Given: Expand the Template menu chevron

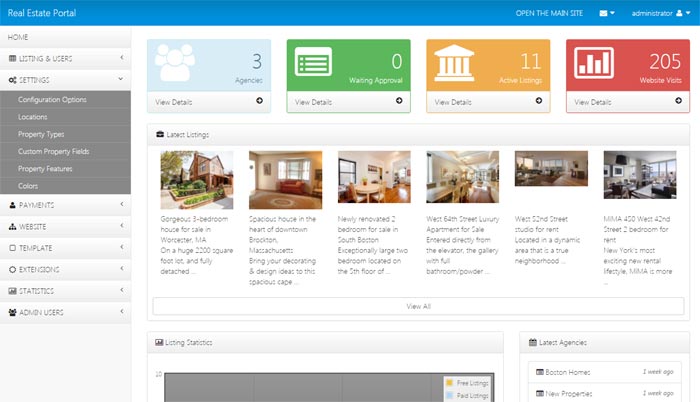Looking at the screenshot, I should coord(121,247).
